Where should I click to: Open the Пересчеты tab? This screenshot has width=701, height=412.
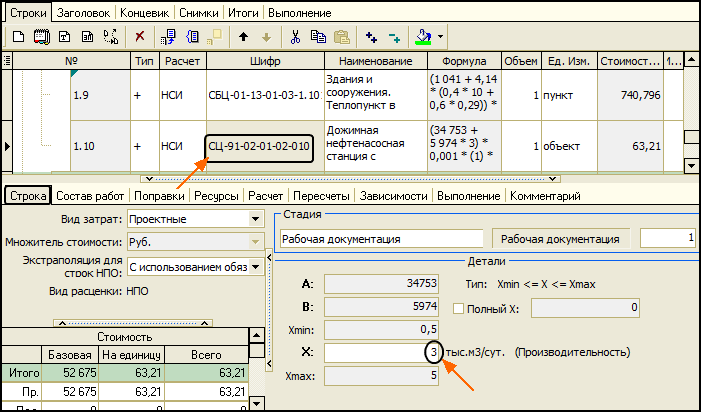[321, 196]
